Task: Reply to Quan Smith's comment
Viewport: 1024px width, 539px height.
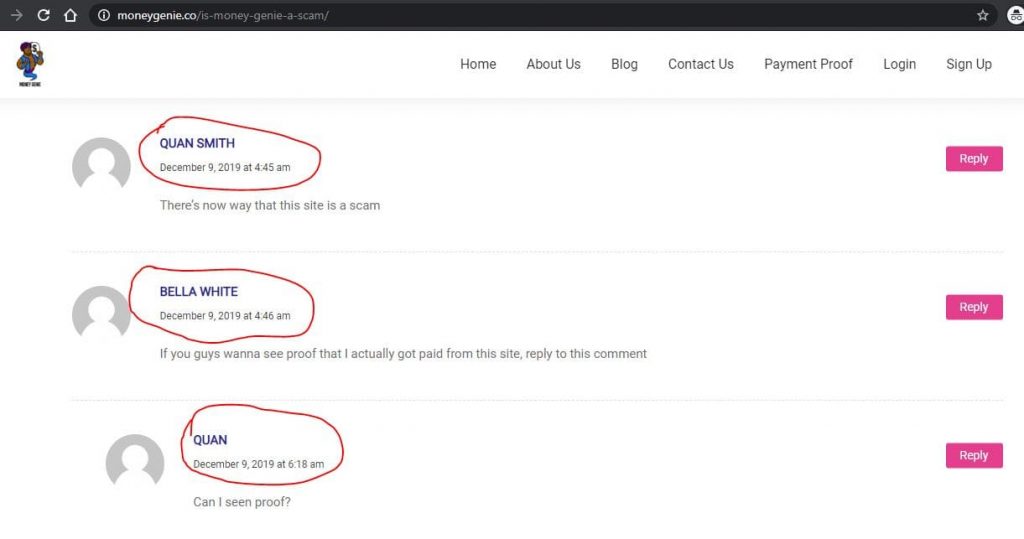Action: [974, 159]
